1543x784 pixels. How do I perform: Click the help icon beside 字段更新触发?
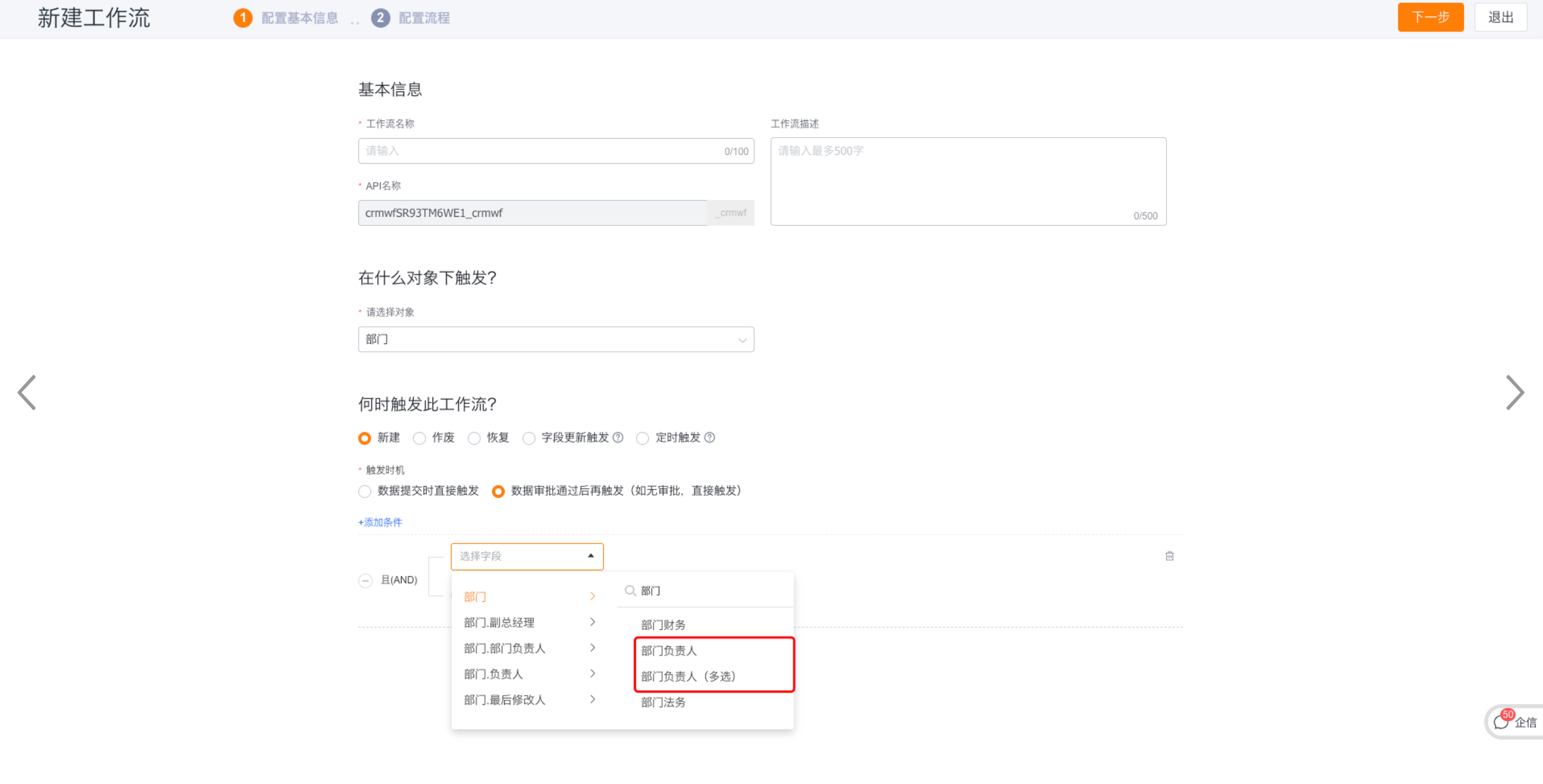click(618, 437)
